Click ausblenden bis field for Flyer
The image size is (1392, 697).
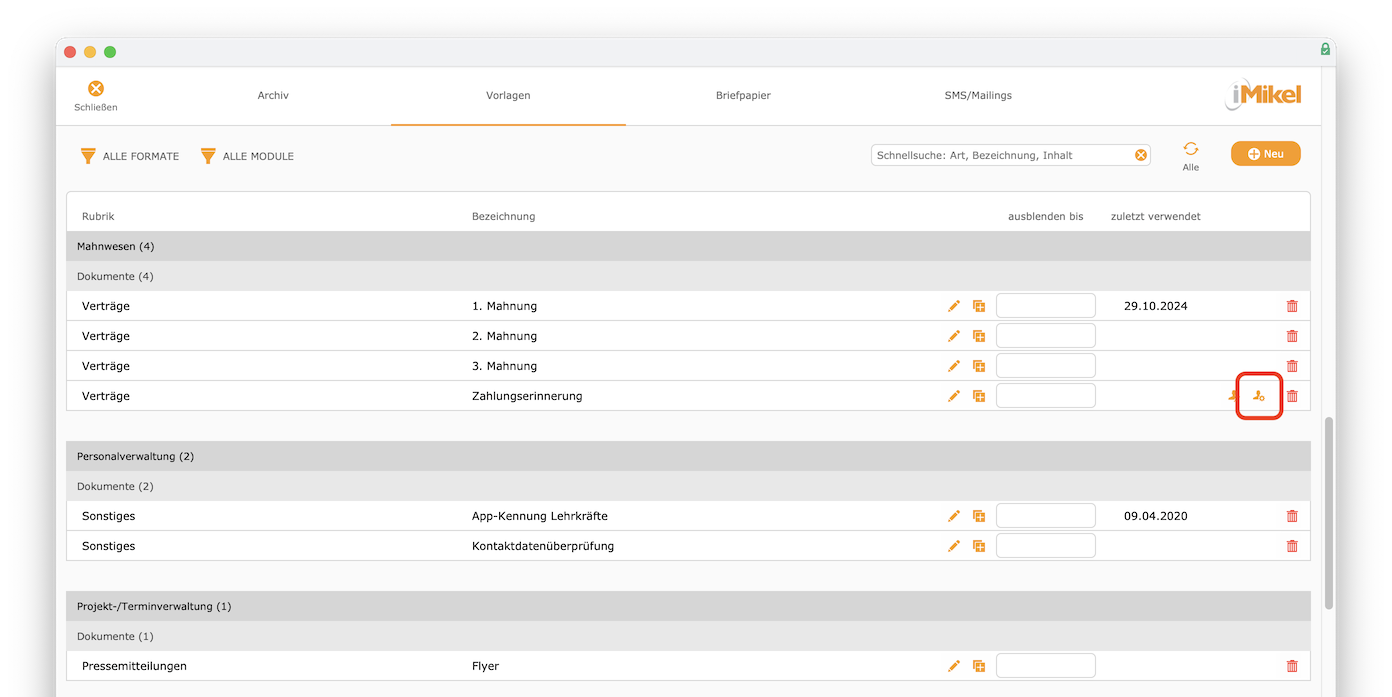click(x=1046, y=666)
